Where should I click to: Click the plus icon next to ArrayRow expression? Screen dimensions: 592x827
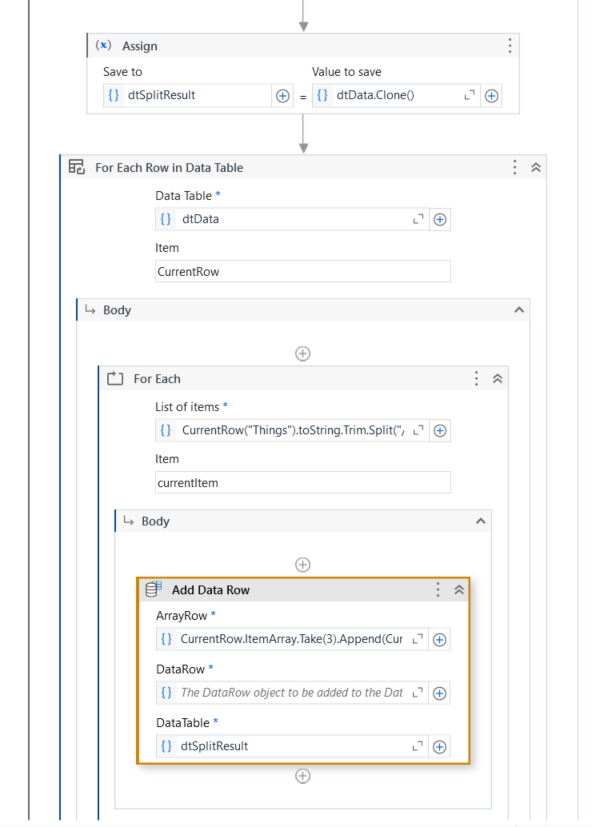[440, 639]
